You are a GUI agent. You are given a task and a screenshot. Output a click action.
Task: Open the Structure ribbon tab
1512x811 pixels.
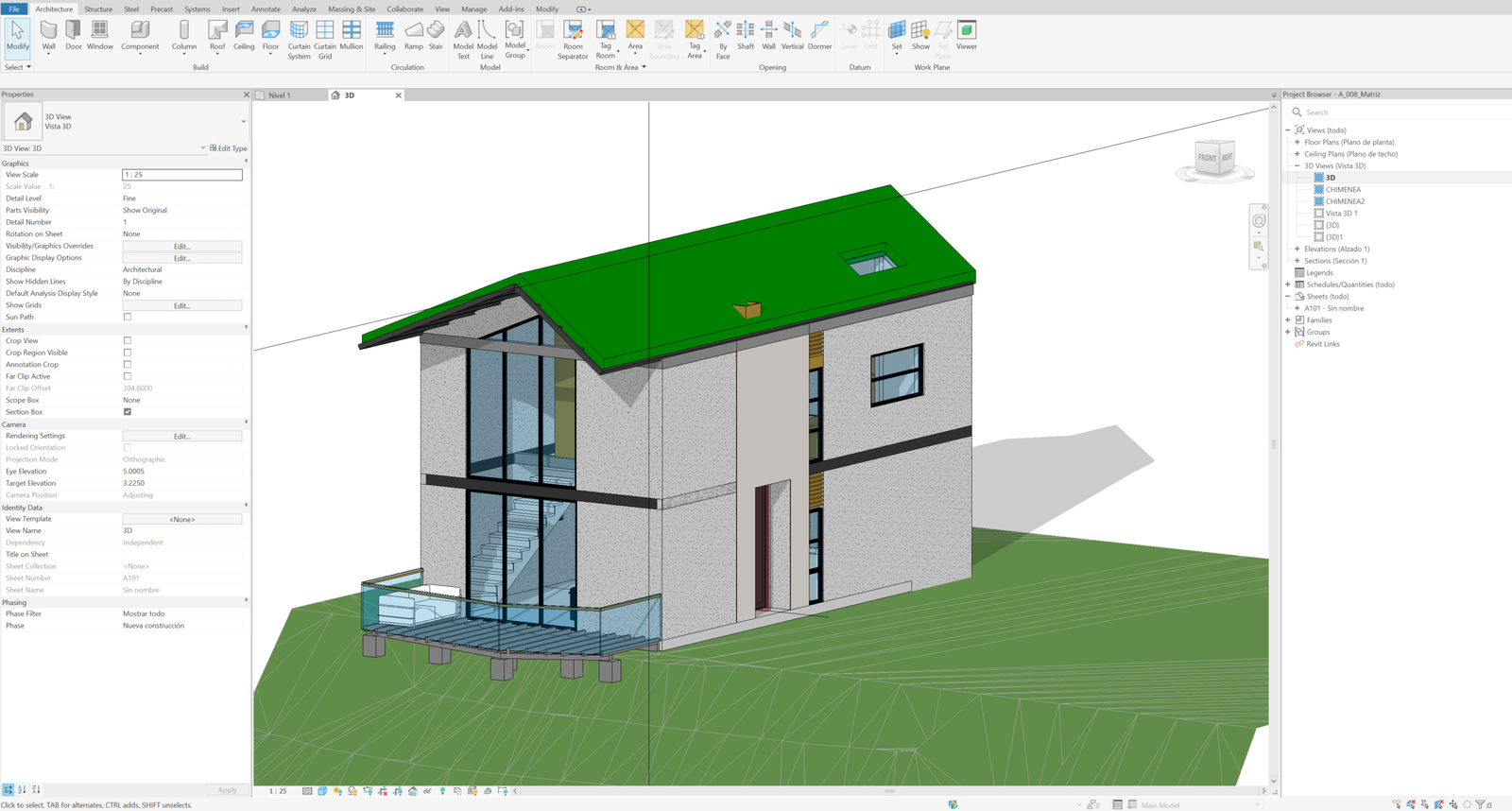[x=98, y=9]
